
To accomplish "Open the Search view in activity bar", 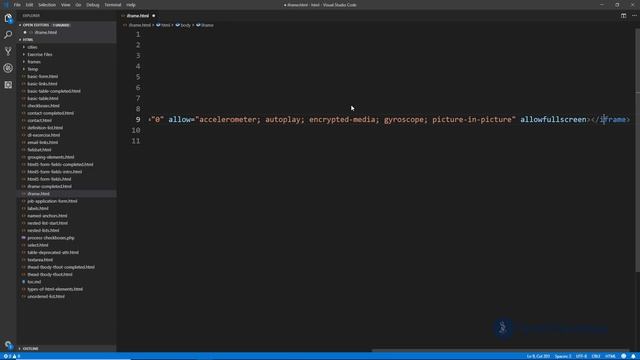I will (x=8, y=35).
